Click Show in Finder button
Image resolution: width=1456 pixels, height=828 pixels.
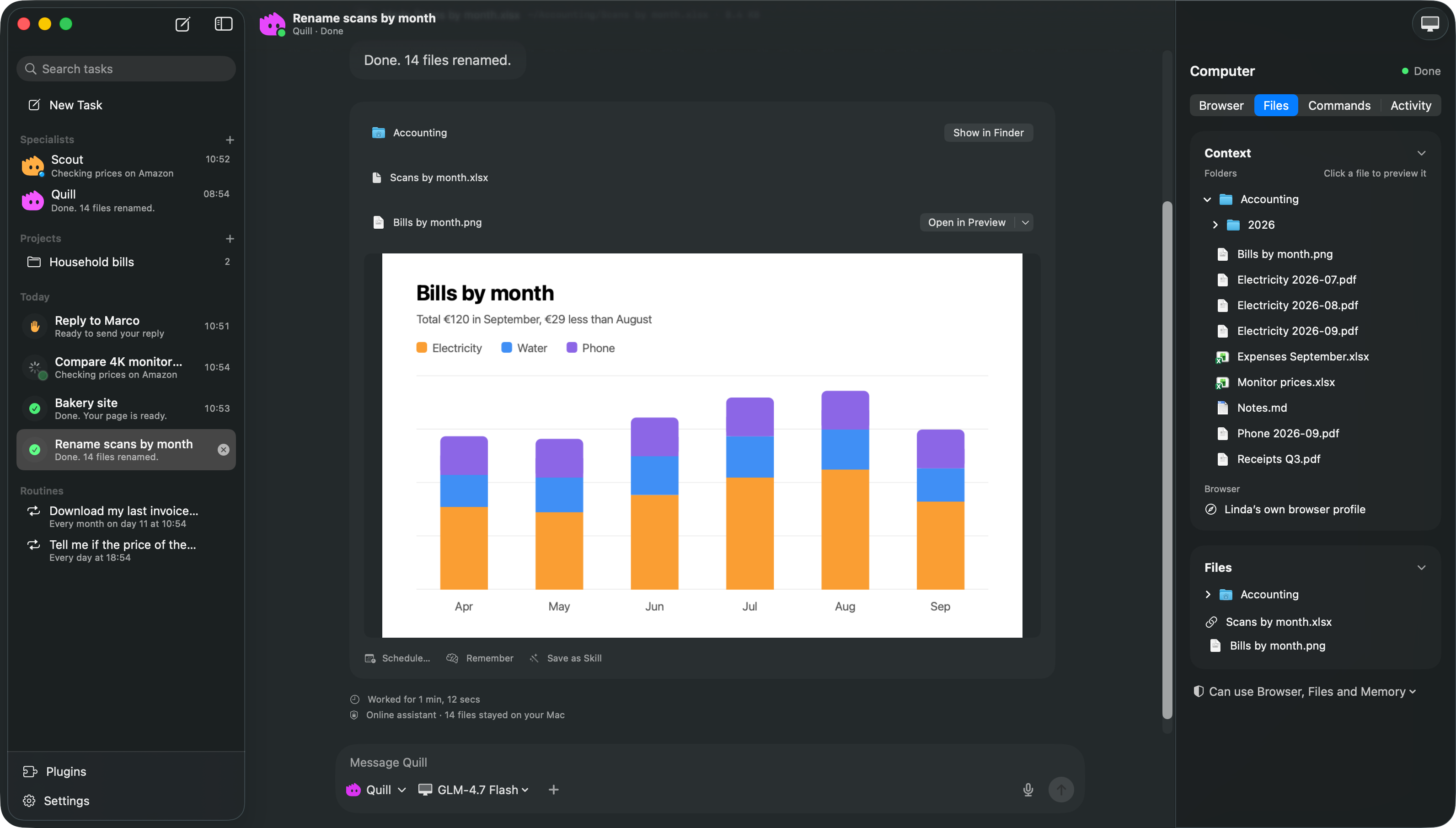pyautogui.click(x=988, y=133)
